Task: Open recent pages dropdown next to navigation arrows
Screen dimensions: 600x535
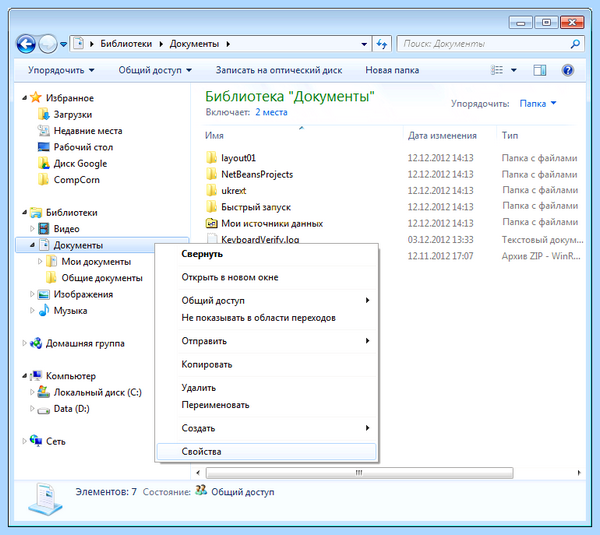Action: click(64, 44)
